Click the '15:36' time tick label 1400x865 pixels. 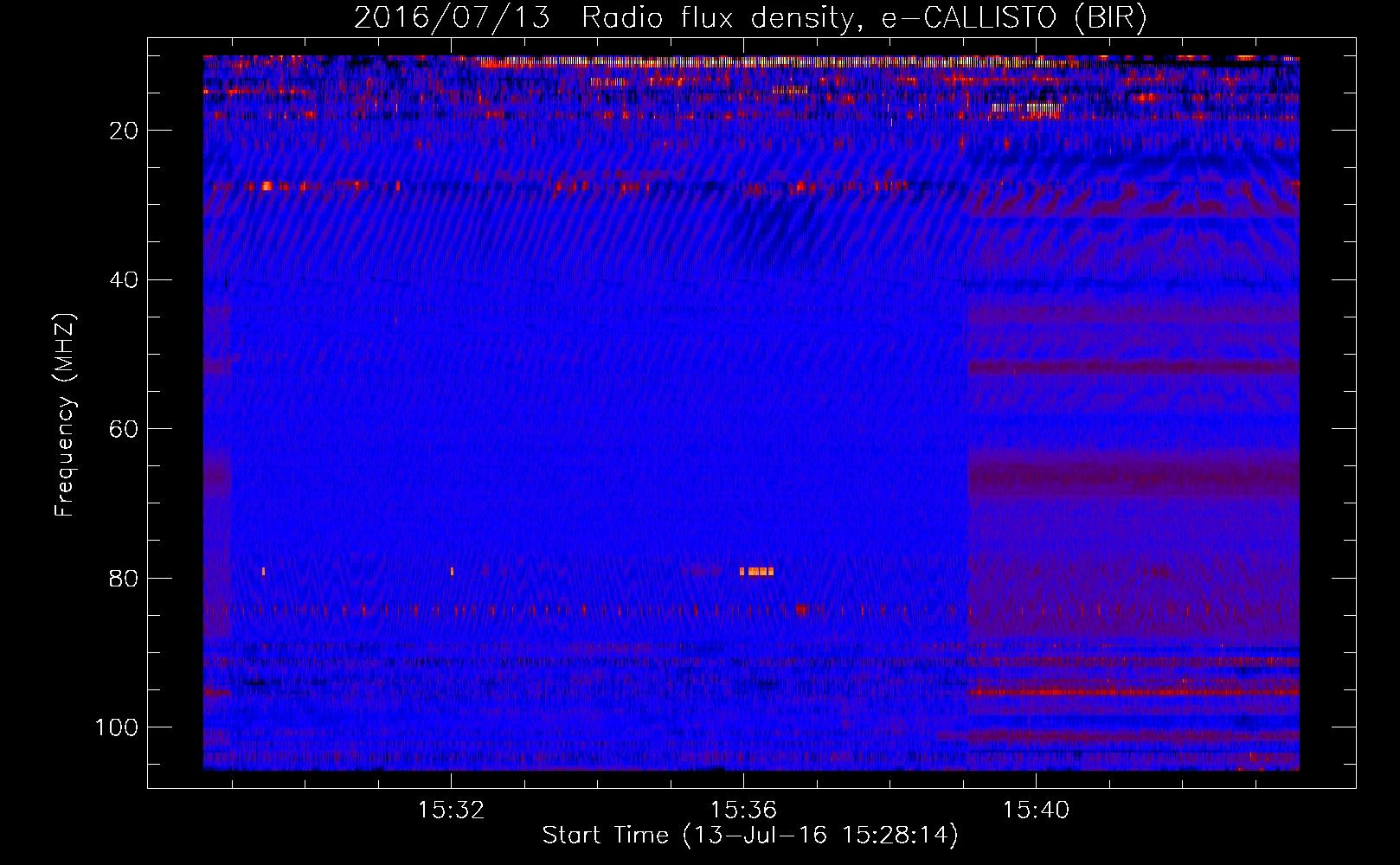pos(743,811)
